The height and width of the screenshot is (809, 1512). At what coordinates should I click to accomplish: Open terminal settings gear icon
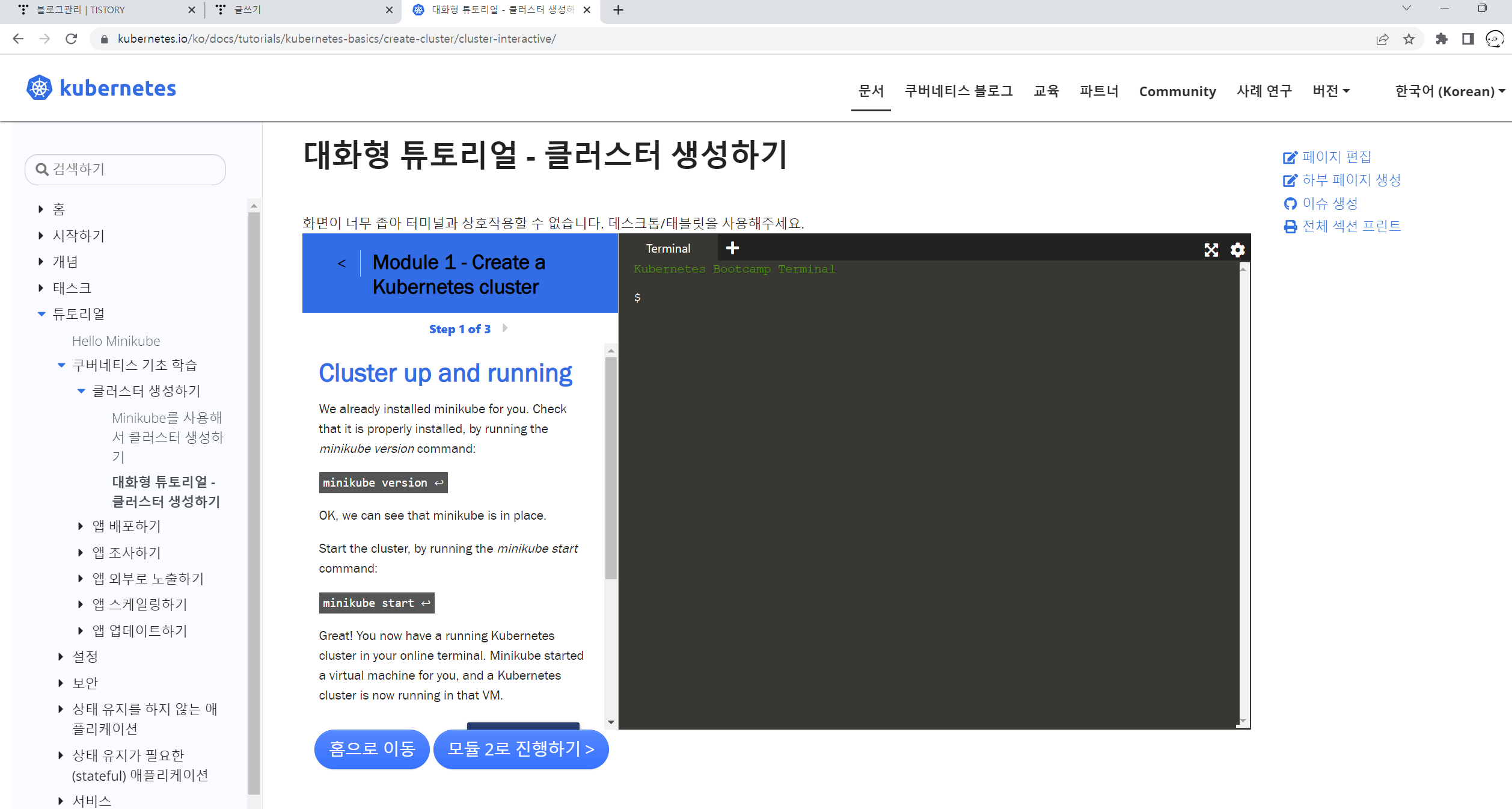1237,250
